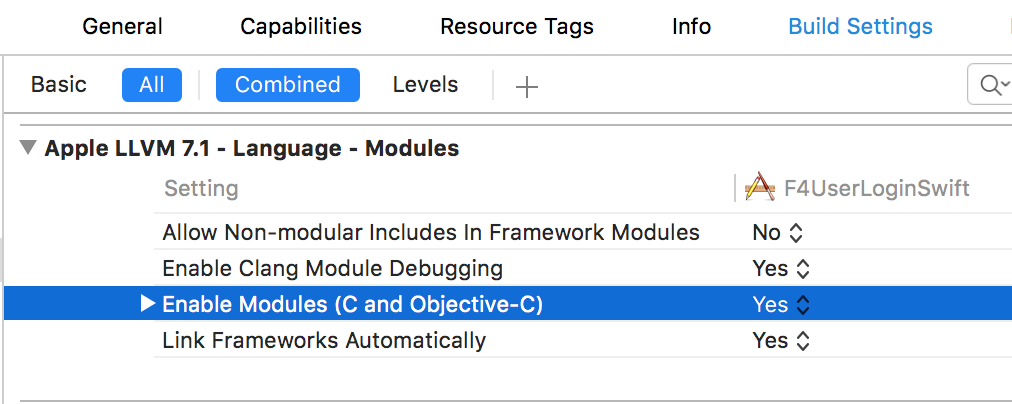The height and width of the screenshot is (404, 1012).
Task: Select the Build Settings tab
Action: (860, 26)
